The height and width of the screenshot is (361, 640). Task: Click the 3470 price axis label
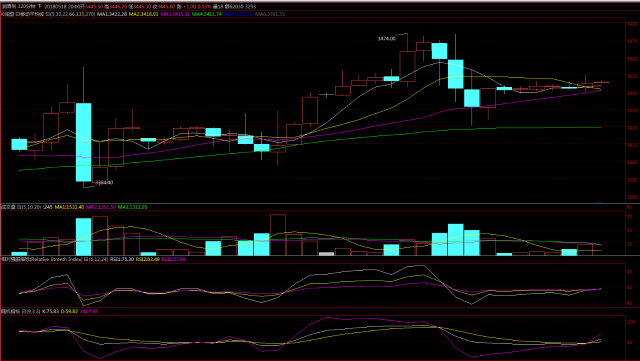point(632,42)
